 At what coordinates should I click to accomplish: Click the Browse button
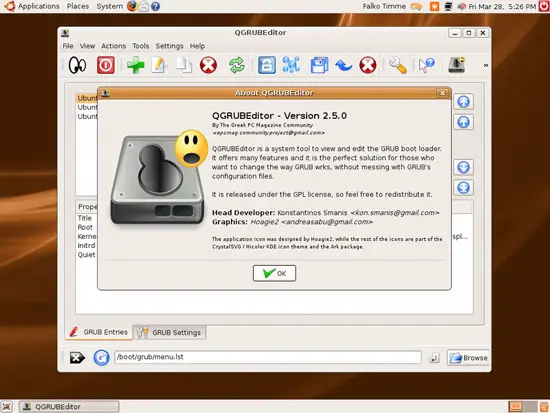468,358
